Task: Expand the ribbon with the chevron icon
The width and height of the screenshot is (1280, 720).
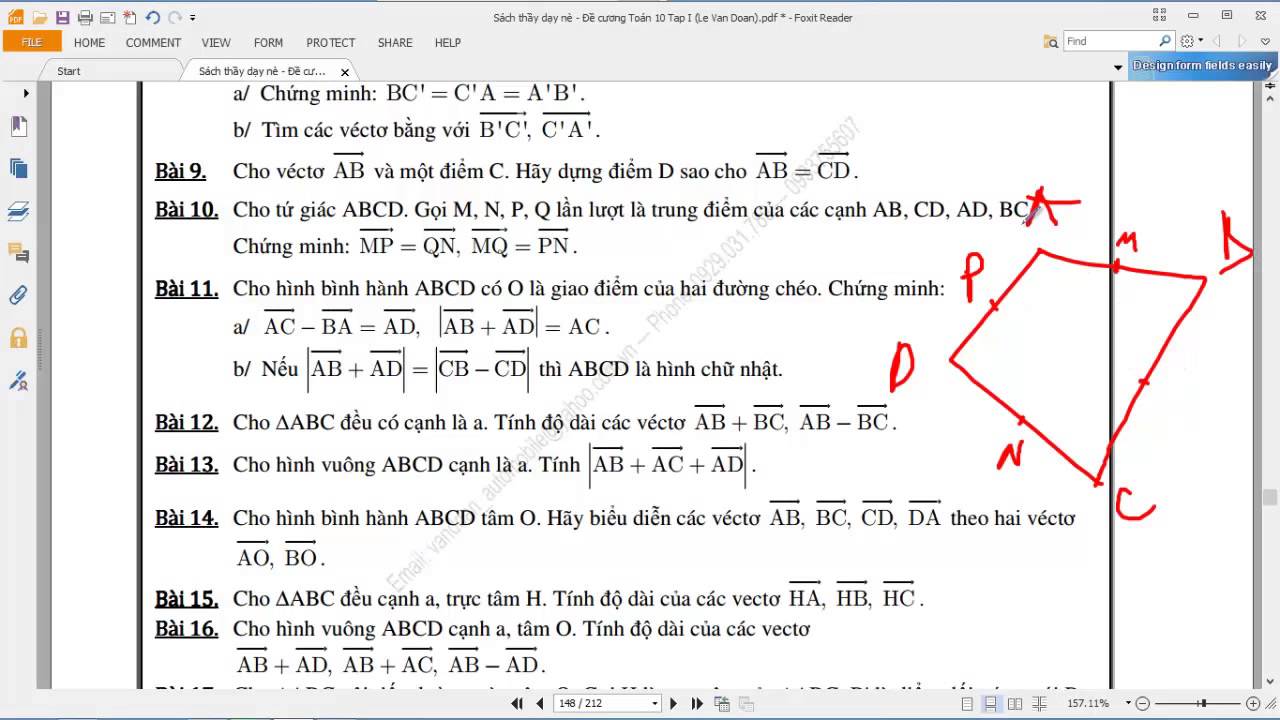Action: pyautogui.click(x=1266, y=41)
